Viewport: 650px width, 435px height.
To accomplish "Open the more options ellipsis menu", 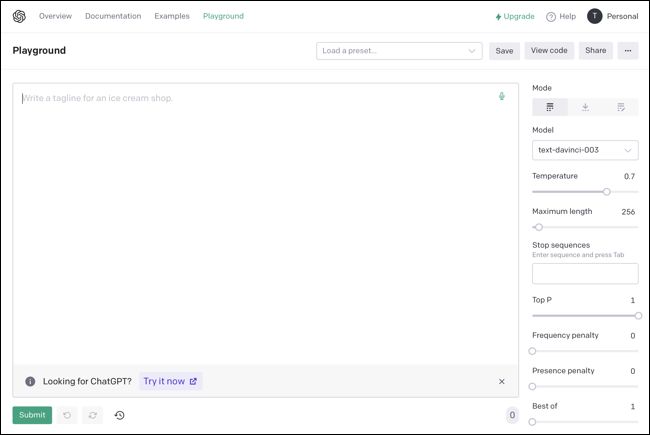I will coord(628,50).
